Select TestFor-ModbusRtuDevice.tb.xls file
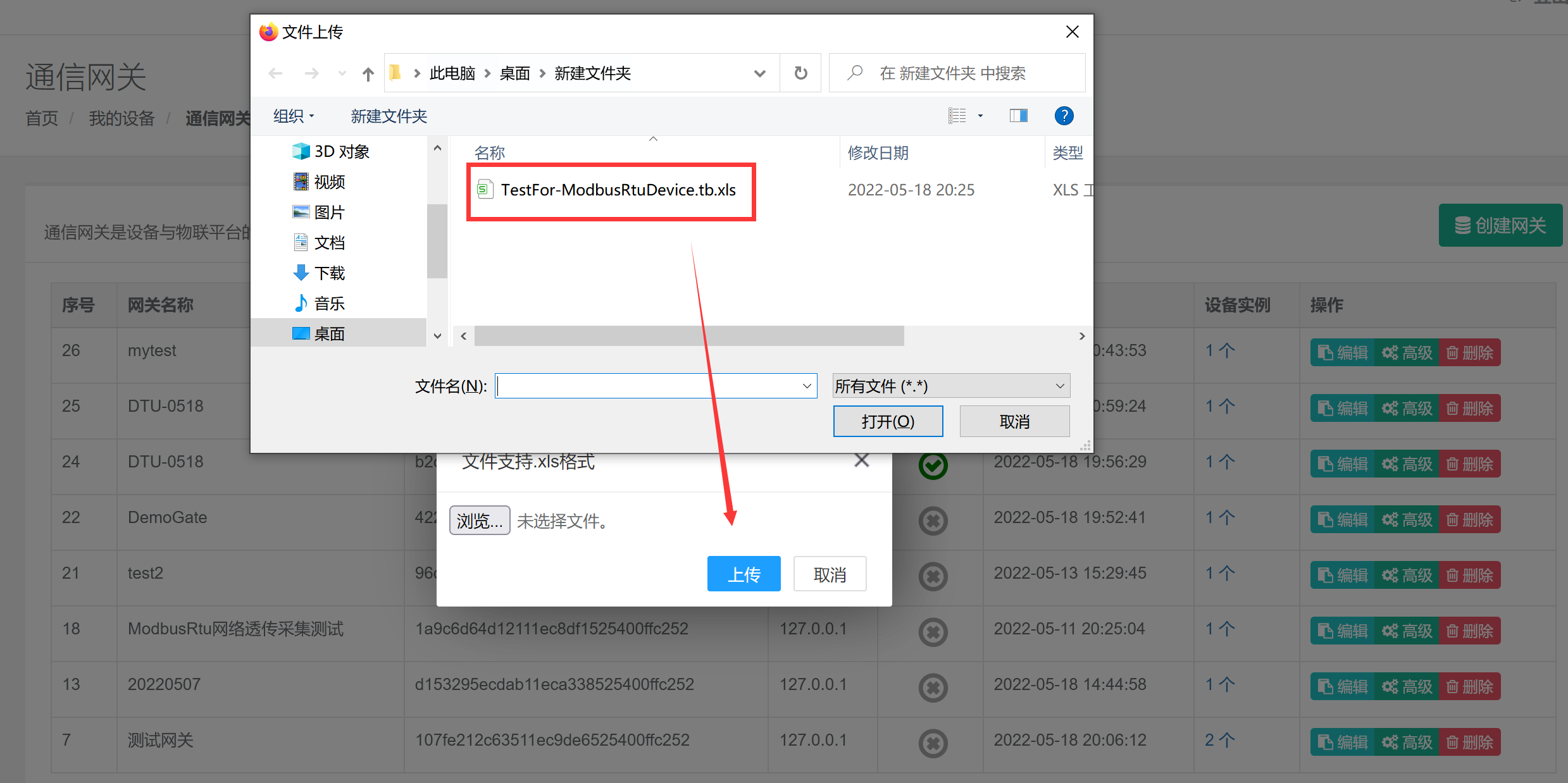Screen dimensions: 1568x783 pyautogui.click(x=618, y=190)
